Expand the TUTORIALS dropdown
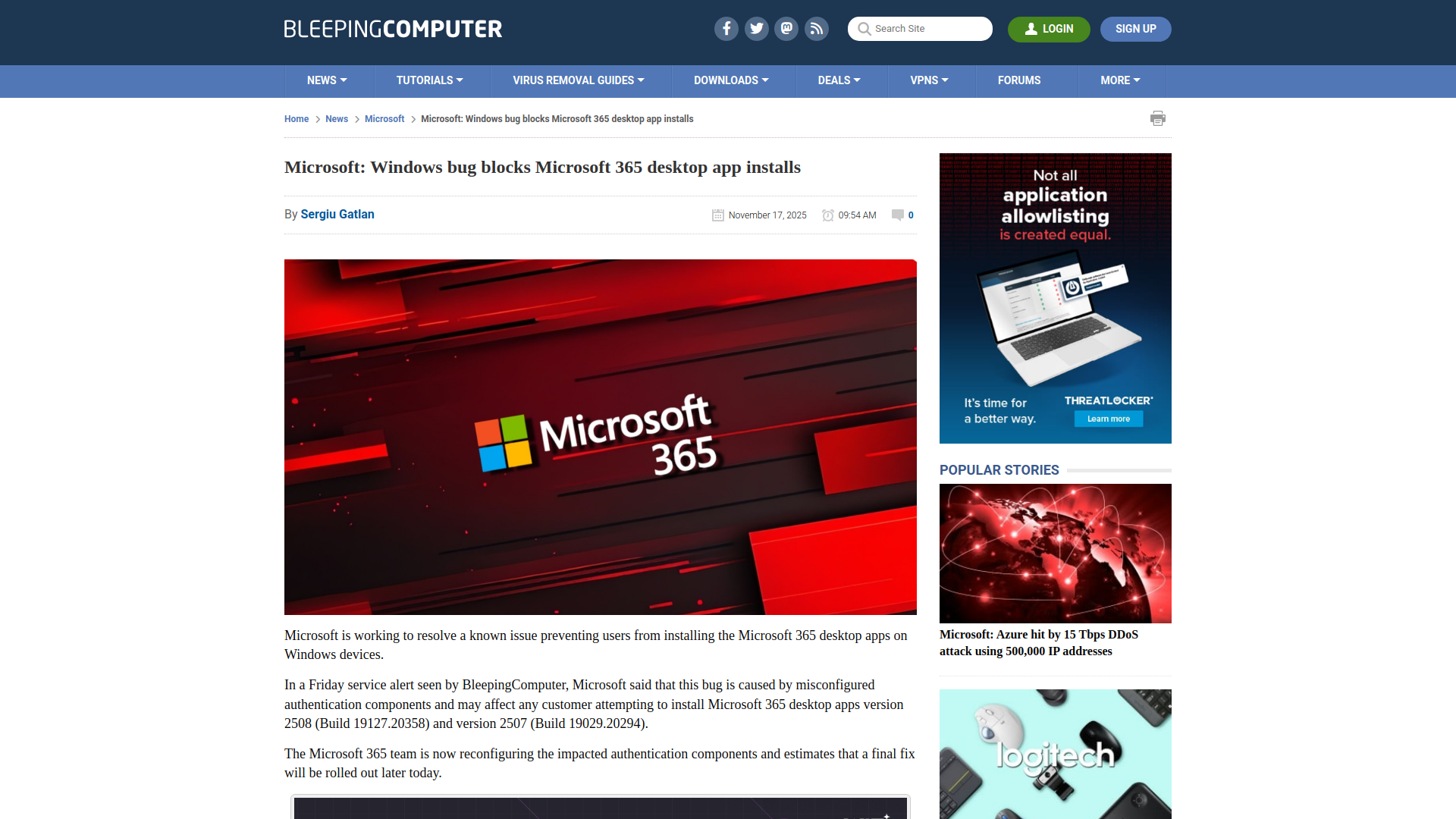Screen dimensions: 1456x819 (x=430, y=80)
